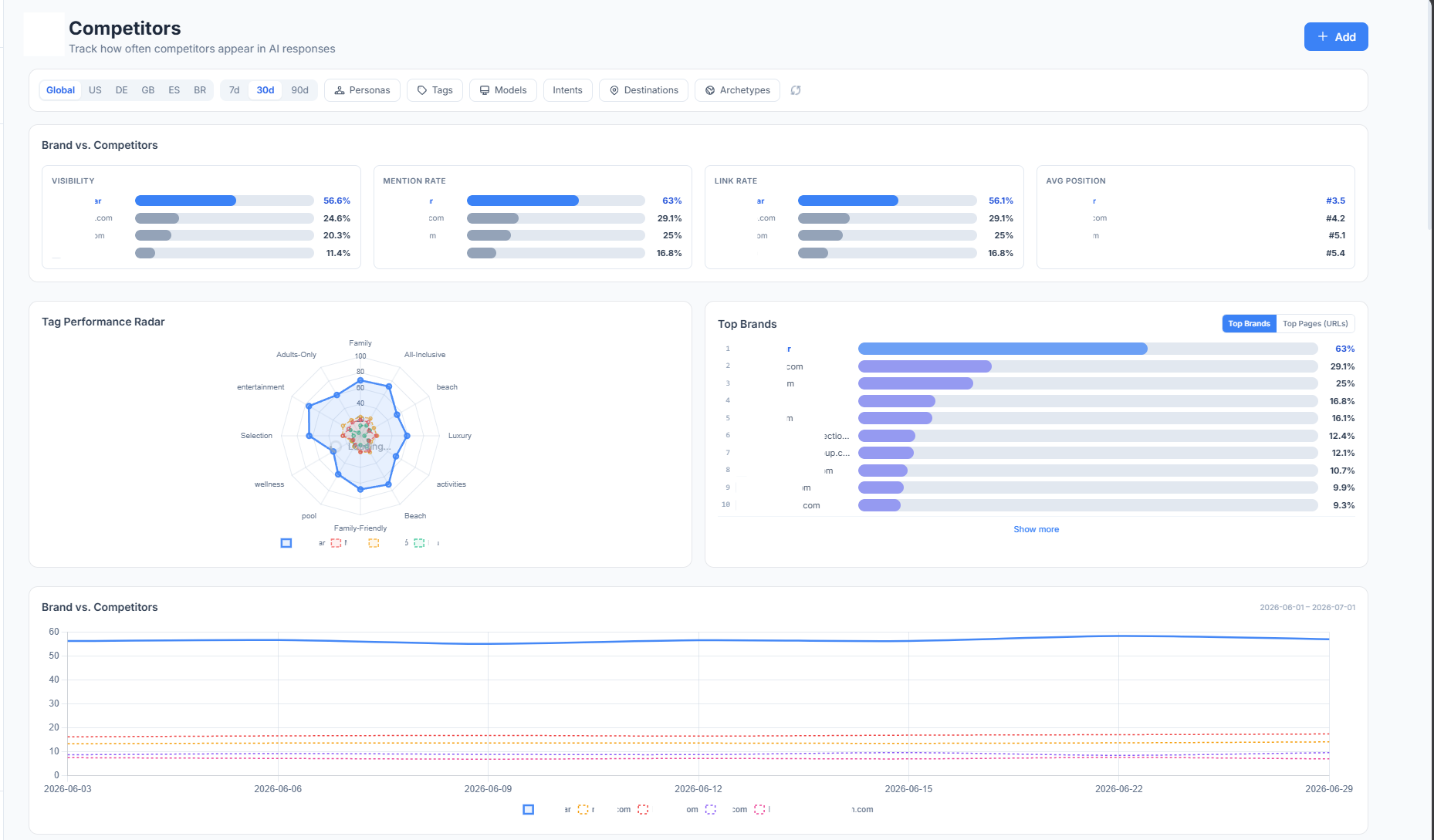Open the Models filter
Image resolution: width=1434 pixels, height=840 pixels.
(502, 90)
